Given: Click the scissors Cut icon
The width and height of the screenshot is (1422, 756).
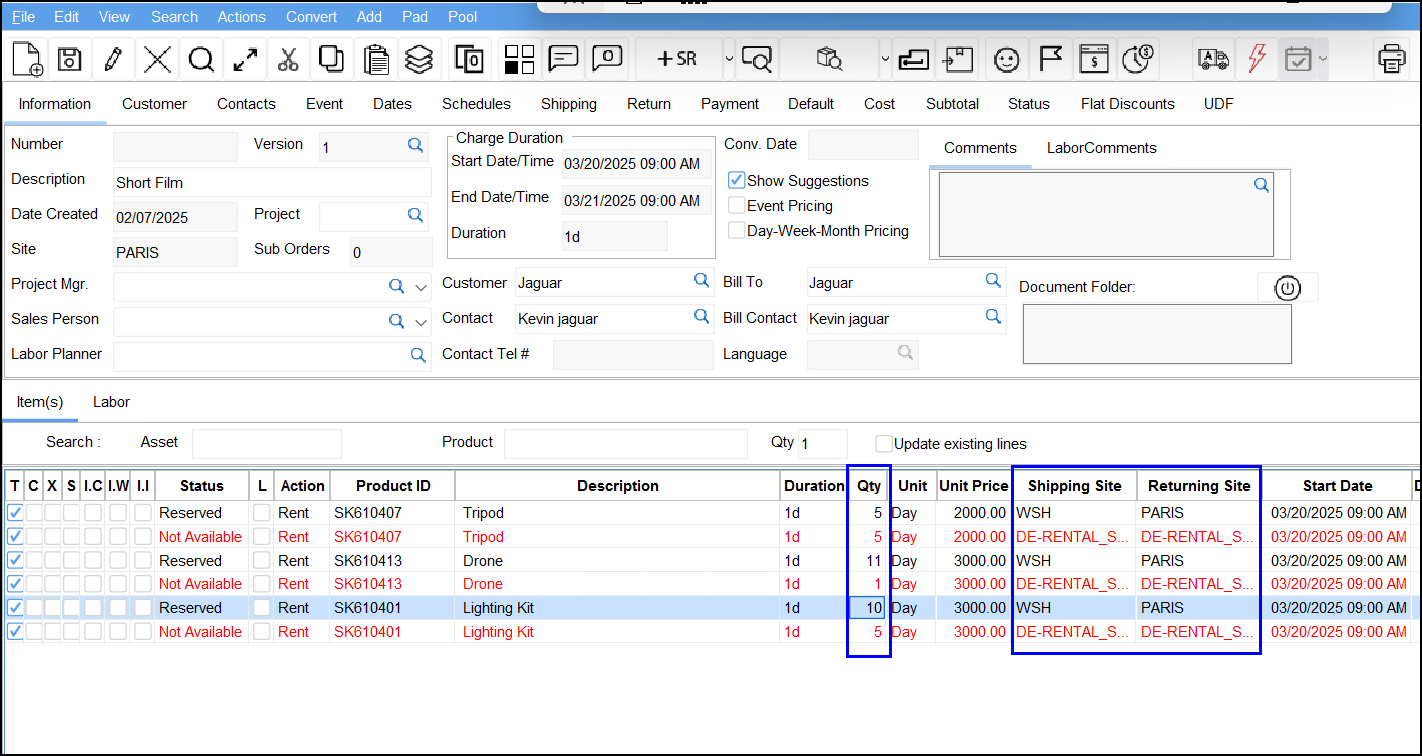Looking at the screenshot, I should (x=288, y=59).
